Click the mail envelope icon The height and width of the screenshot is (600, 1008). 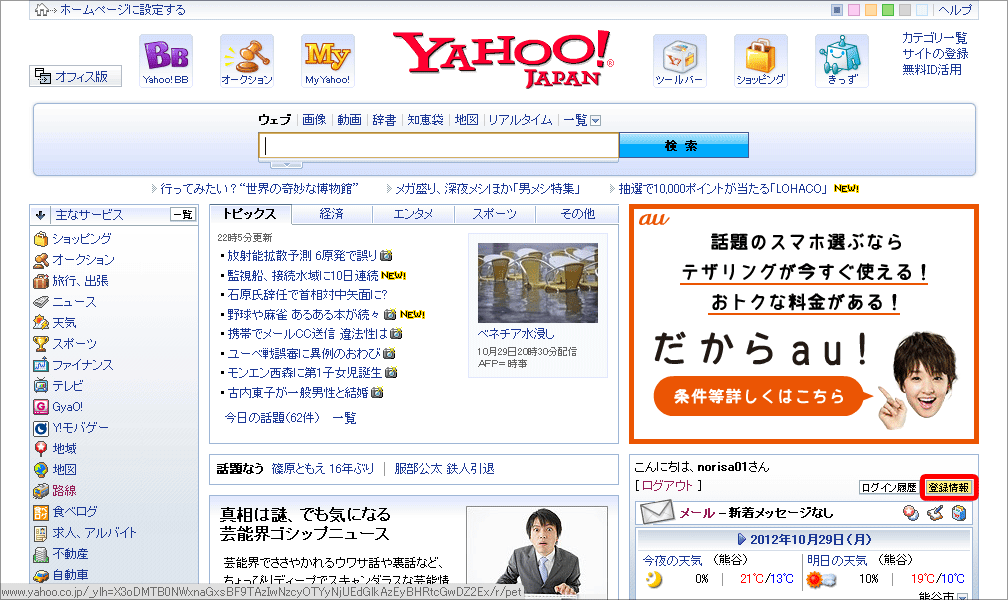click(x=656, y=513)
